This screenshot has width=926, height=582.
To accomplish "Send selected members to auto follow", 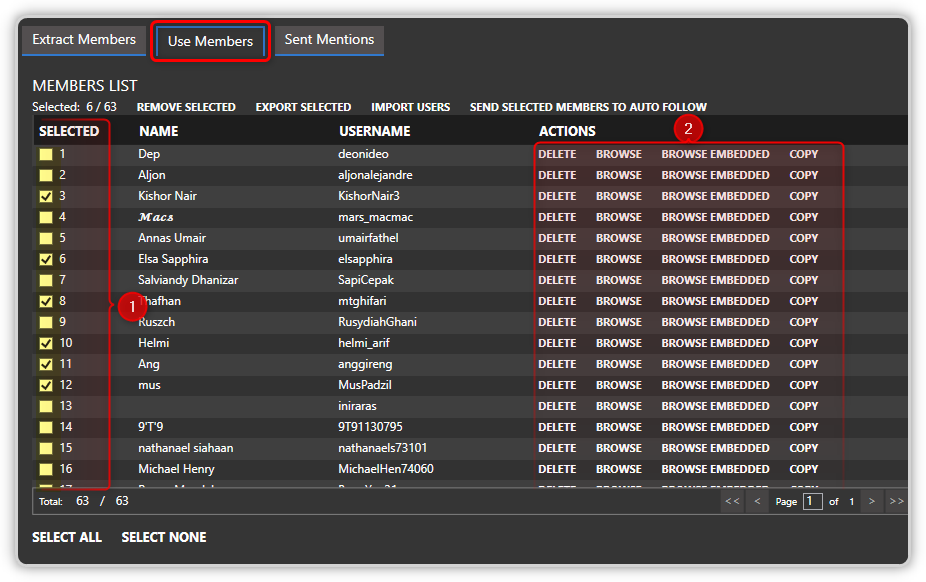I will [x=588, y=107].
